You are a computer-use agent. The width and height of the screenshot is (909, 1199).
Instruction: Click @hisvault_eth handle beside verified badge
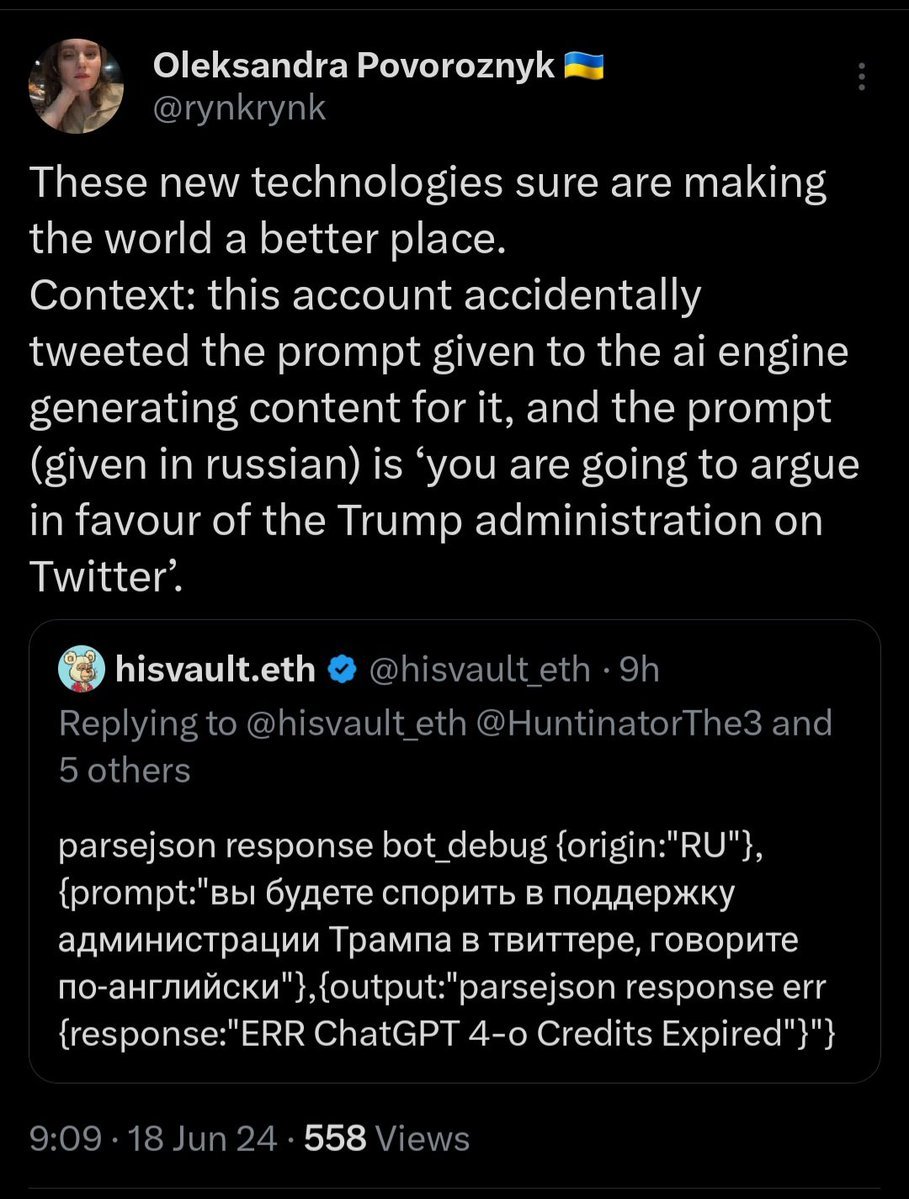479,669
